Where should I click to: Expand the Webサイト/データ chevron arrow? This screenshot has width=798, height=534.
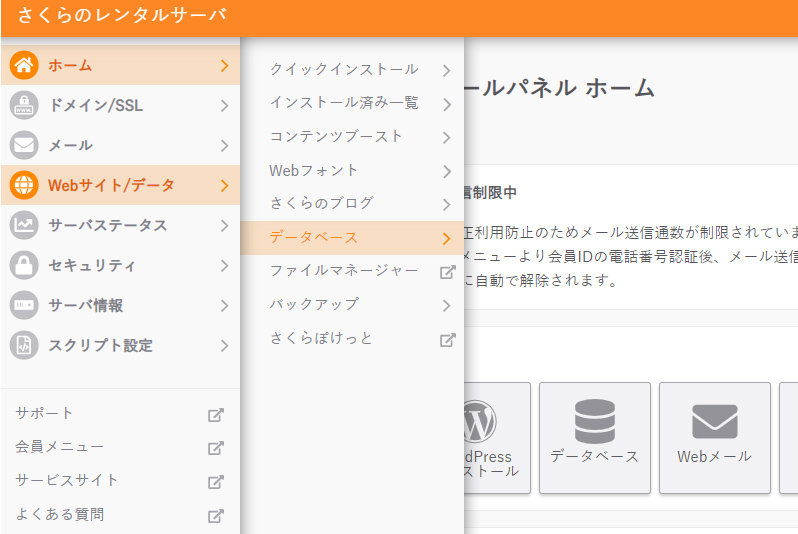pyautogui.click(x=224, y=186)
